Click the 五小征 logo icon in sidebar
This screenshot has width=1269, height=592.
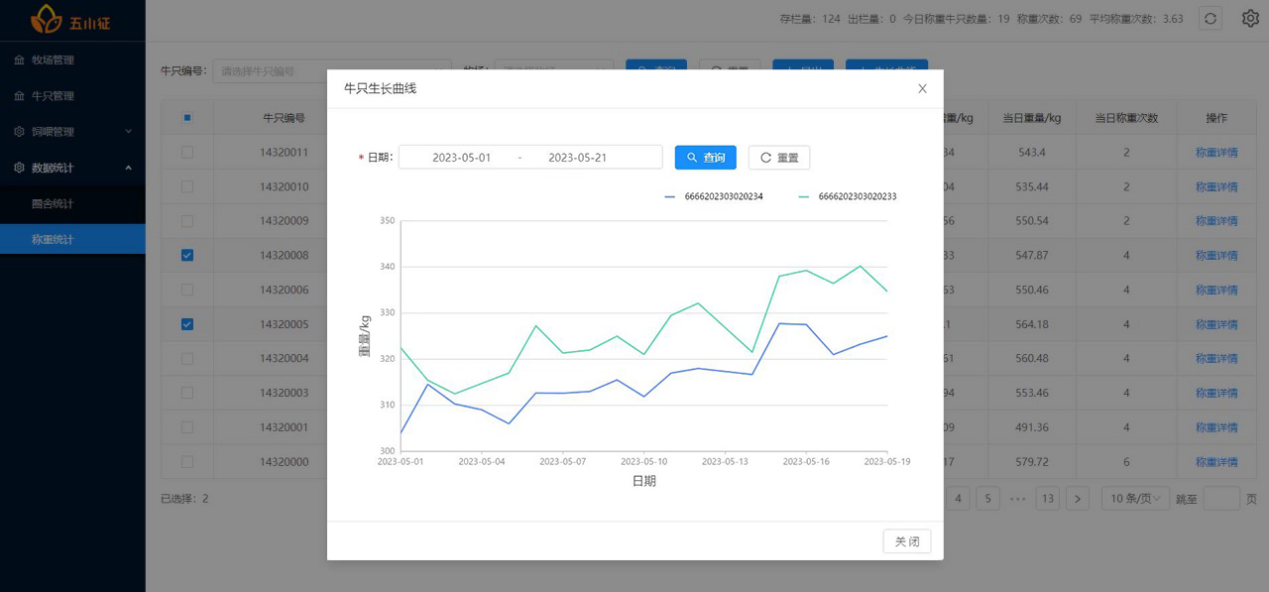coord(45,18)
